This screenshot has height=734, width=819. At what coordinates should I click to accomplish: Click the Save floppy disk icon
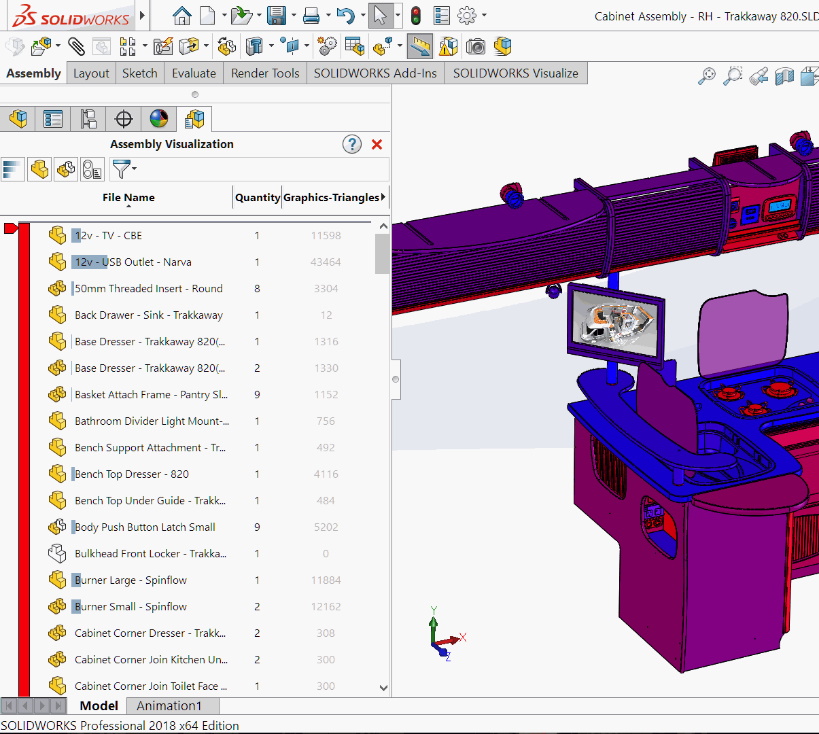276,16
